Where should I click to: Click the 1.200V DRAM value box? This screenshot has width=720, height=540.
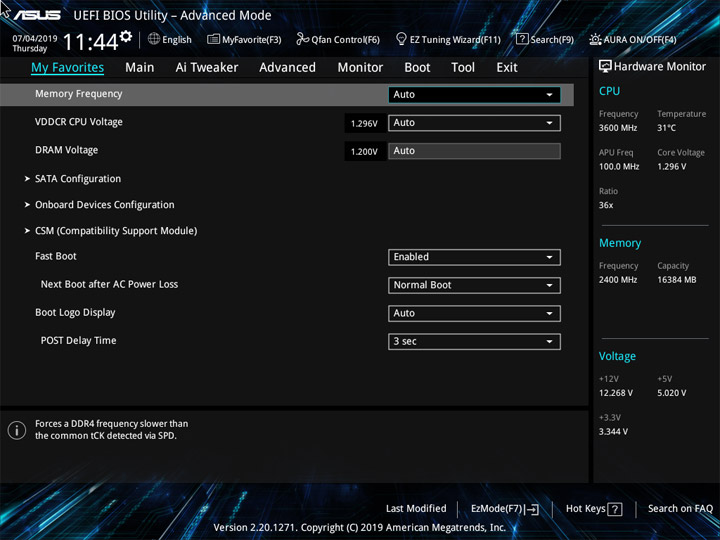[365, 152]
